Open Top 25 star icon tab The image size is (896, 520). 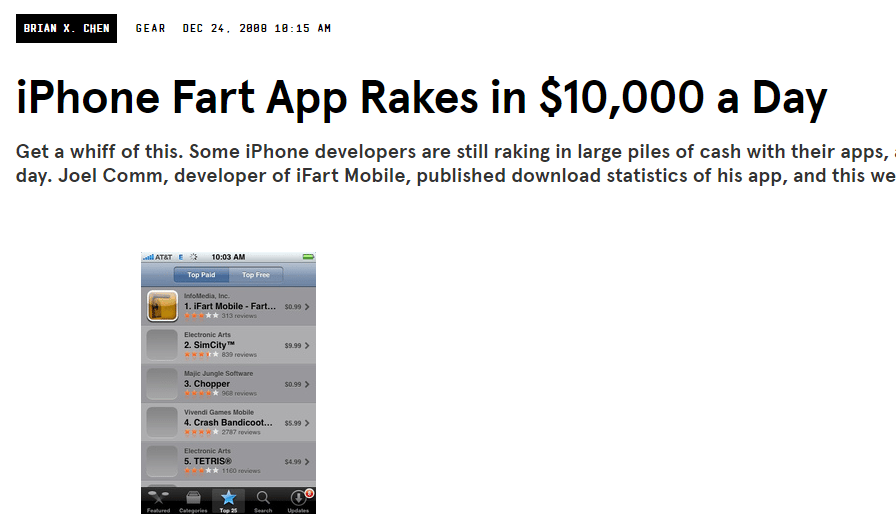(x=229, y=501)
